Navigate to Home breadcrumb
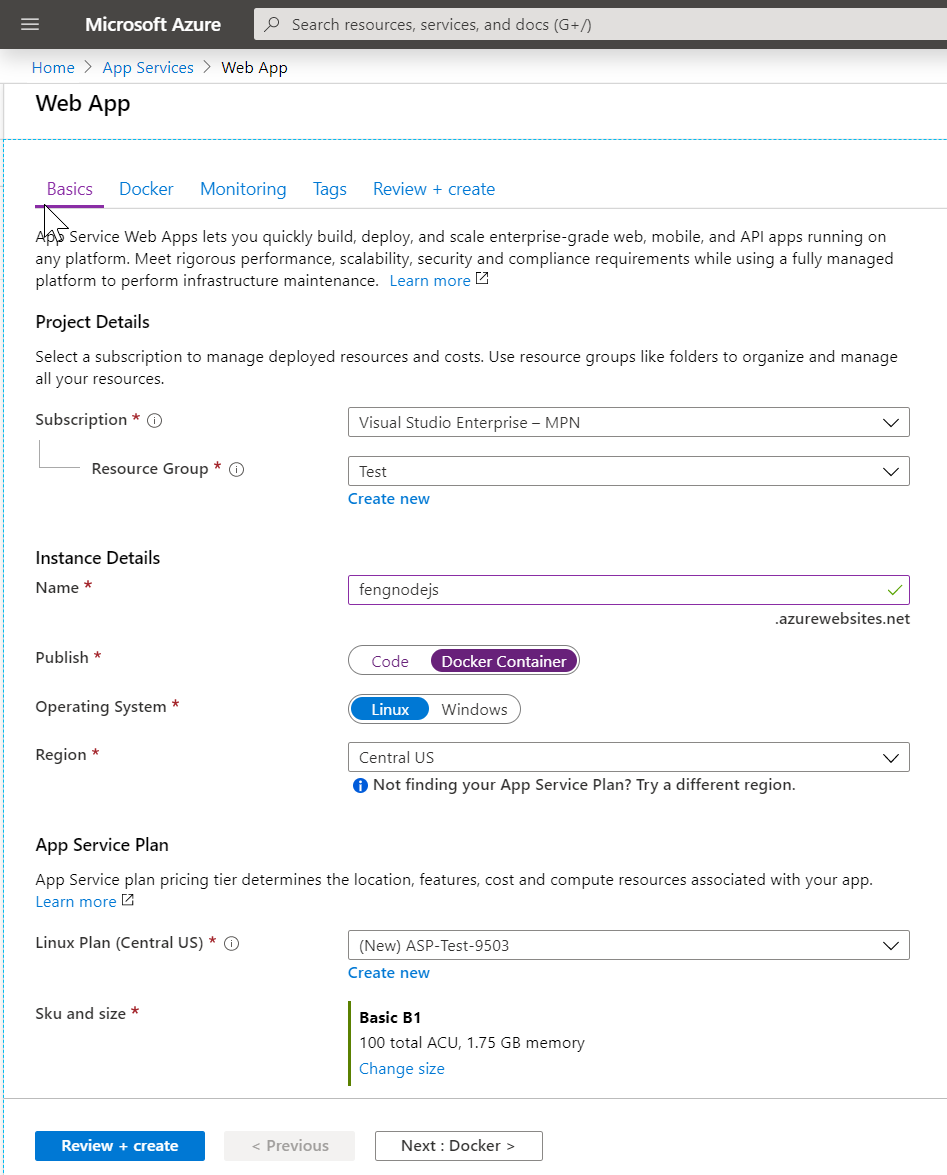Screen dimensions: 947x1175 53,67
